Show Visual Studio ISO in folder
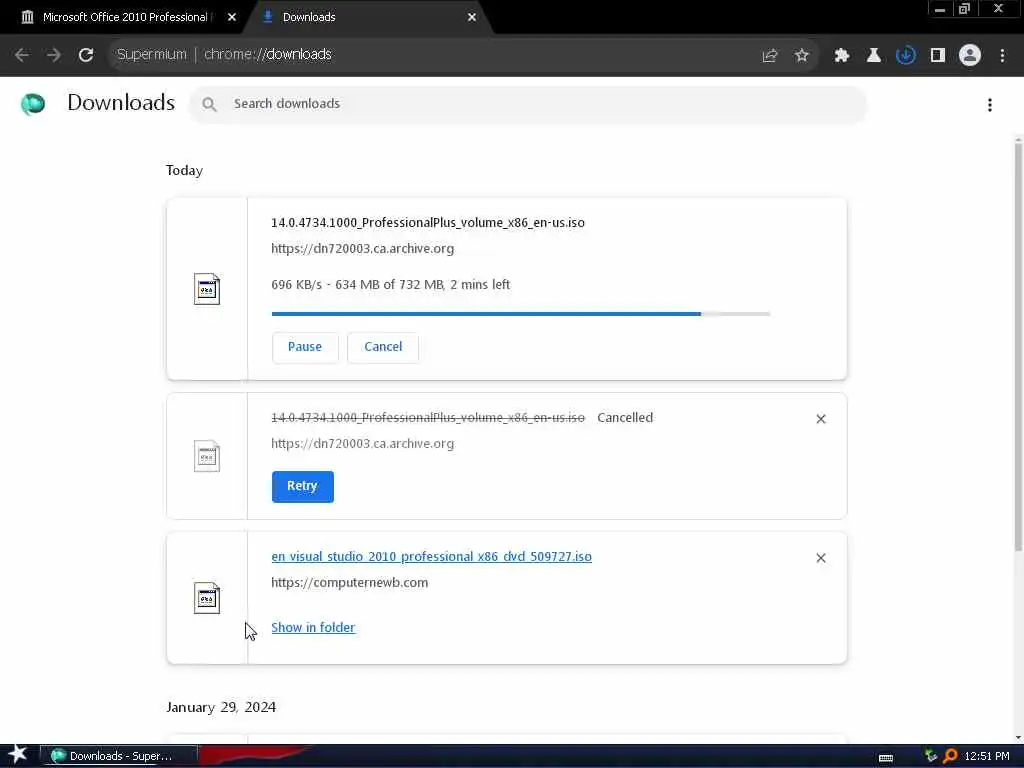This screenshot has width=1024, height=768. click(313, 628)
